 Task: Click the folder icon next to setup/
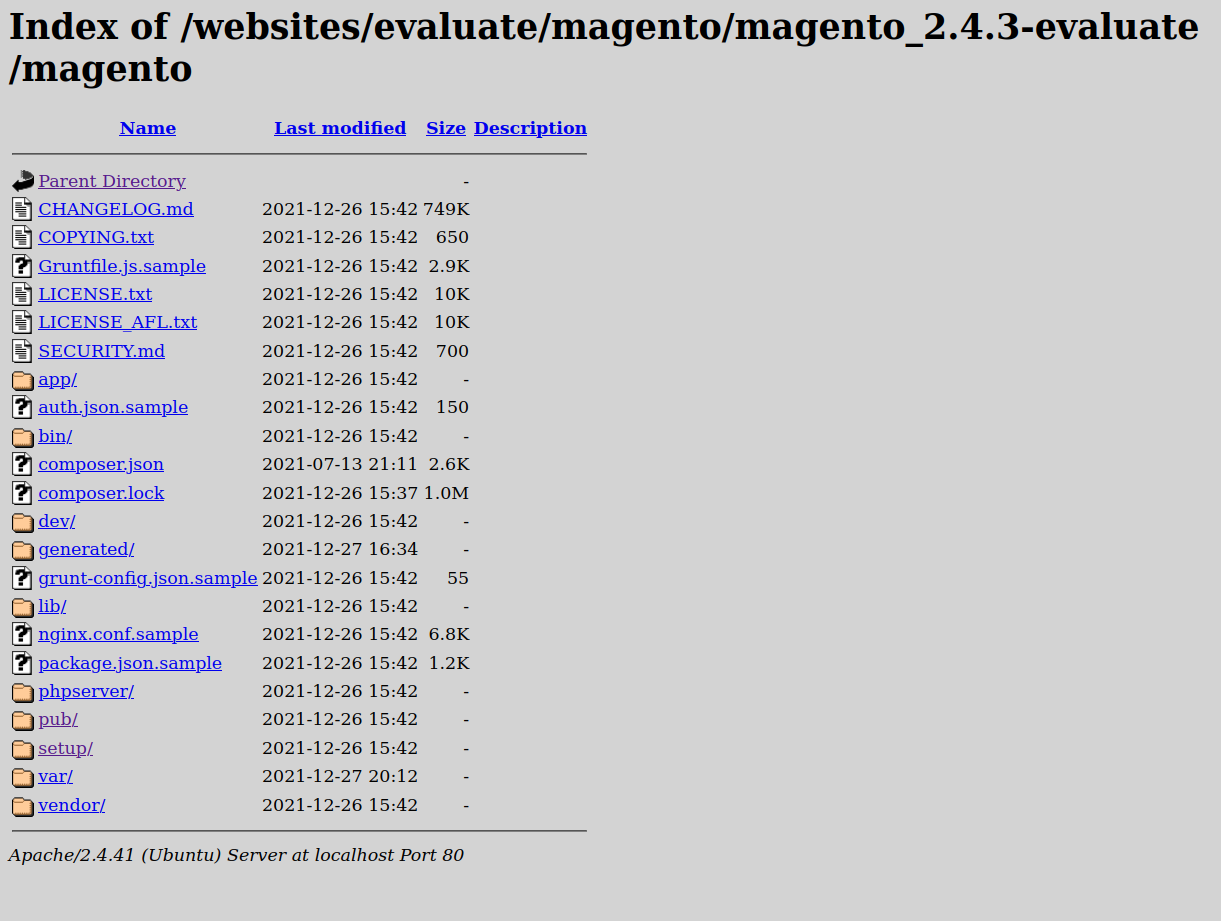(x=22, y=747)
